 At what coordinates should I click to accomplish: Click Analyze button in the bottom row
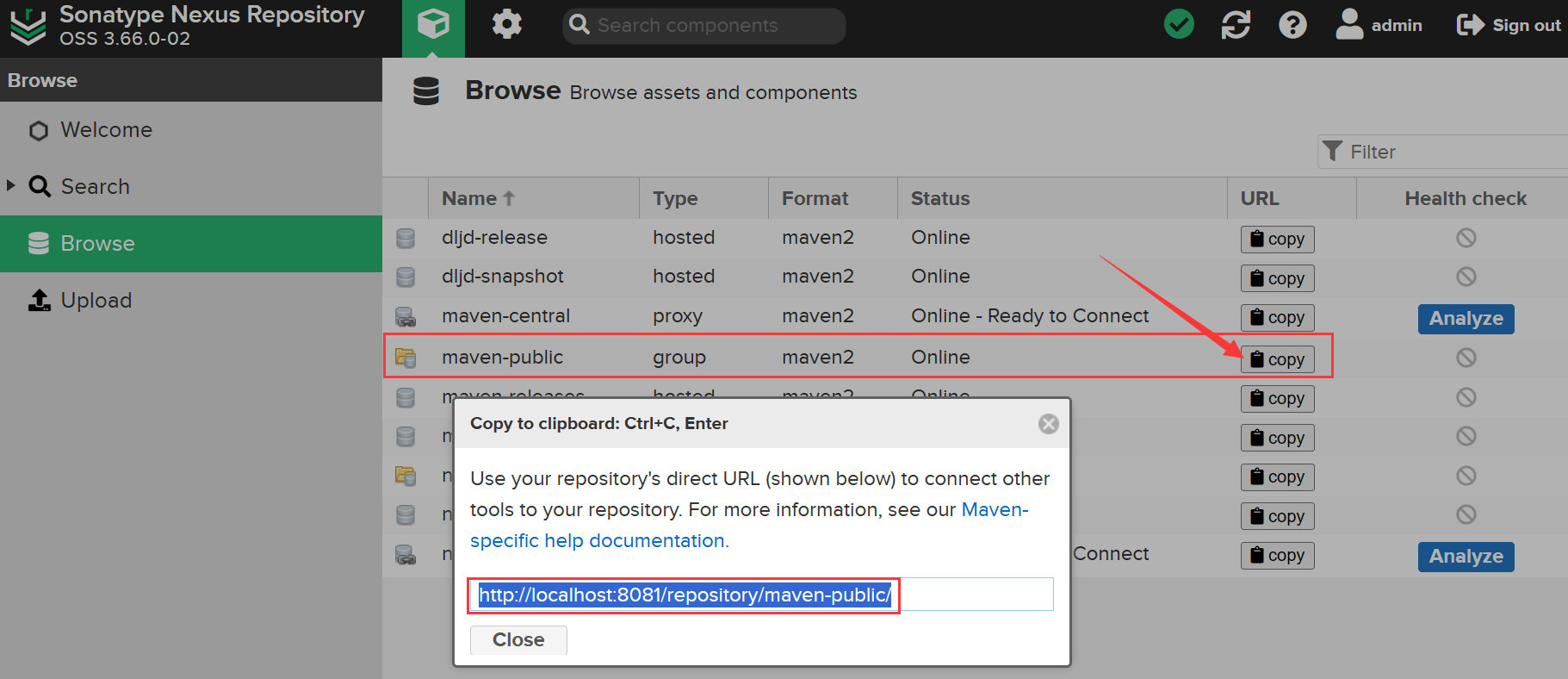pyautogui.click(x=1466, y=557)
